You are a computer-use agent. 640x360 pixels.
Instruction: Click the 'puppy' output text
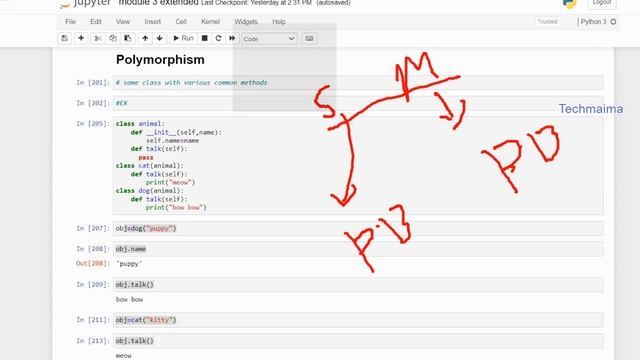[129, 264]
